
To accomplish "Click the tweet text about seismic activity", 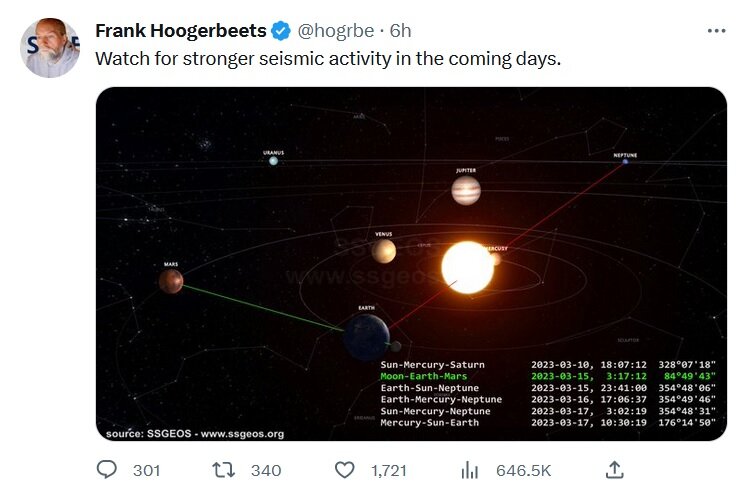I will pyautogui.click(x=328, y=59).
